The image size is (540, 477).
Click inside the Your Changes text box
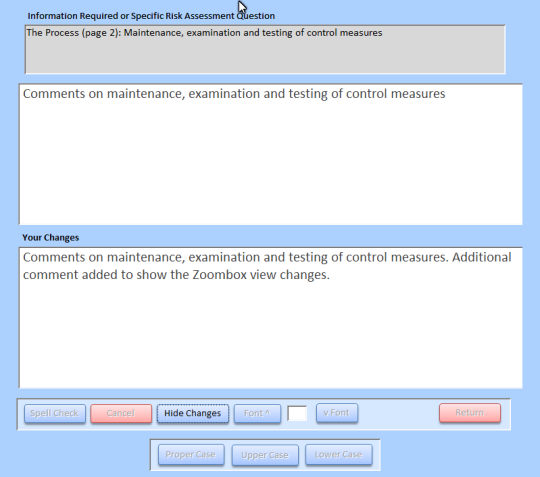pyautogui.click(x=271, y=318)
